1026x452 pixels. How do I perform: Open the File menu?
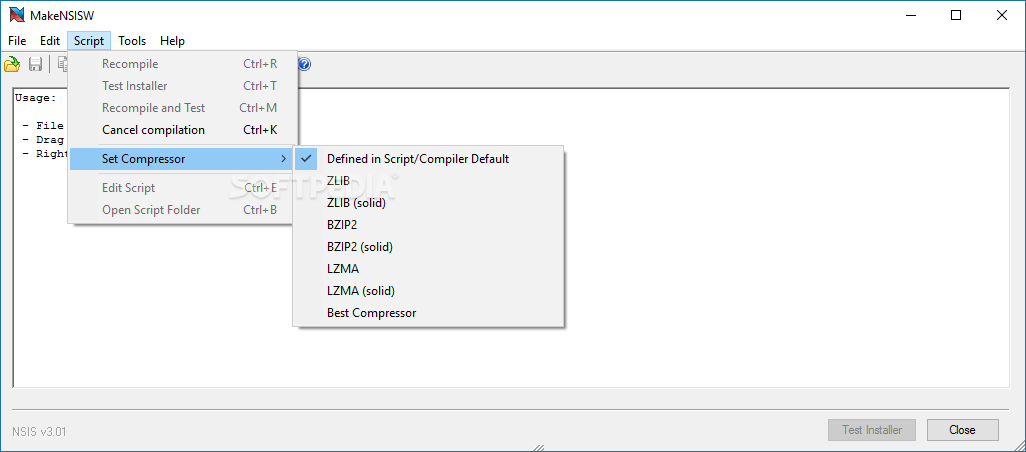tap(17, 41)
